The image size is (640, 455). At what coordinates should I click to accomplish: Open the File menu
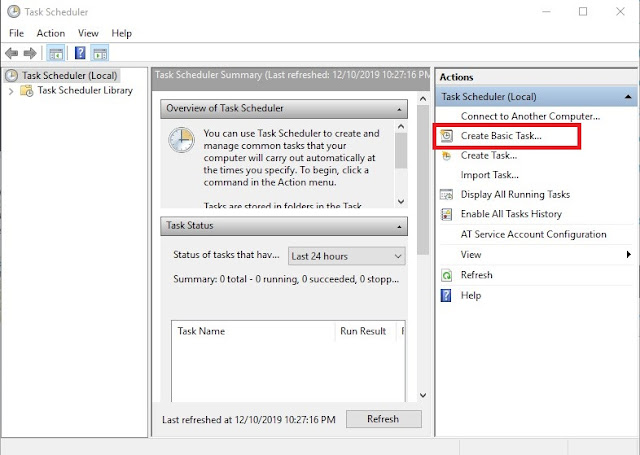[16, 33]
